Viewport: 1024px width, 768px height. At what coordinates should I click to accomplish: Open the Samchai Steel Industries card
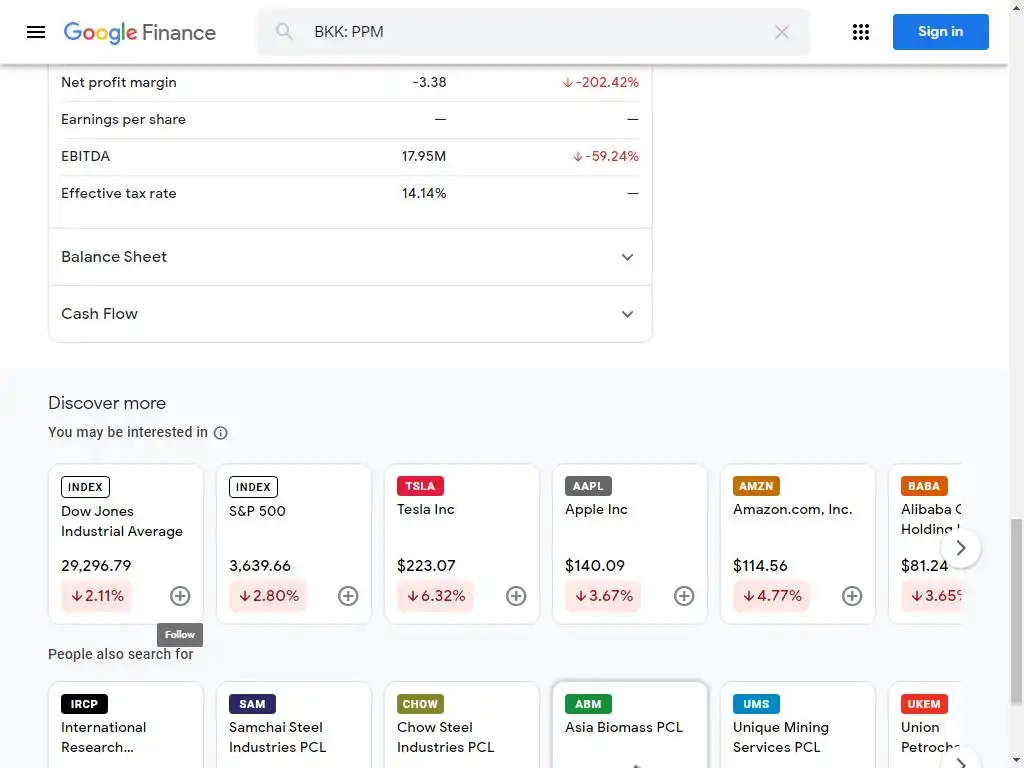pyautogui.click(x=293, y=727)
